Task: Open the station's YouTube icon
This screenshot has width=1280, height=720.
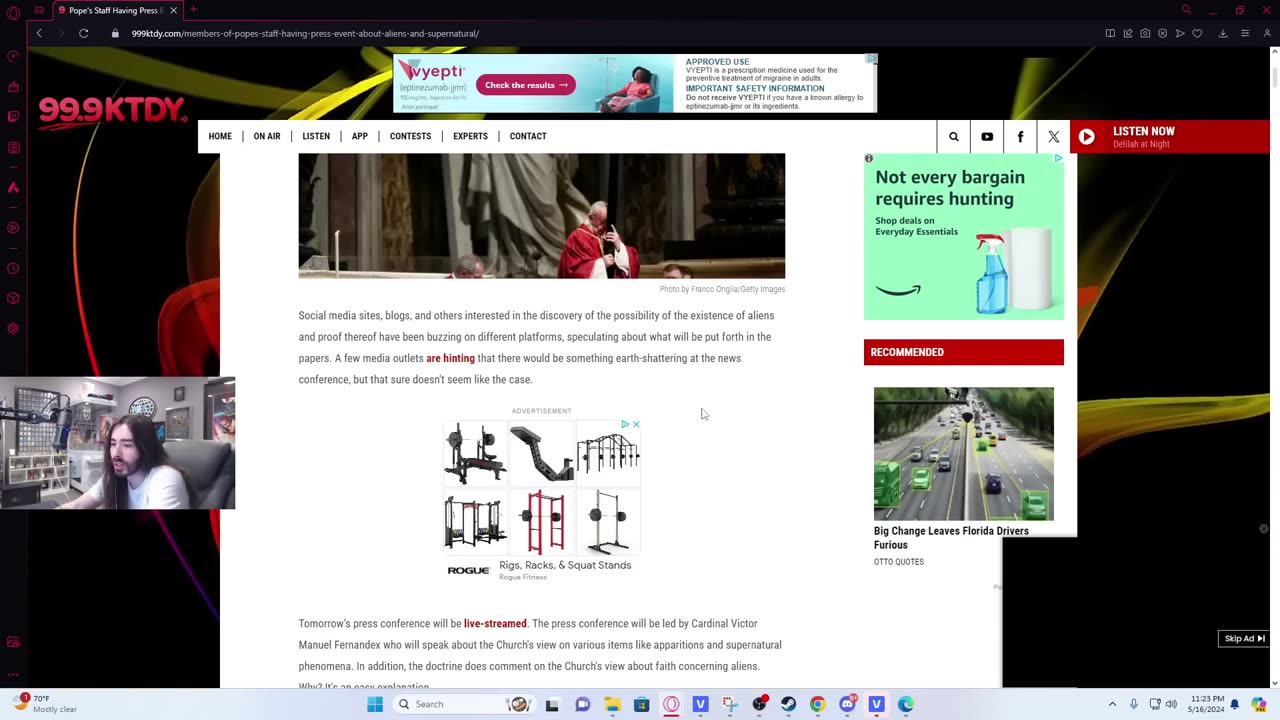Action: pos(987,137)
